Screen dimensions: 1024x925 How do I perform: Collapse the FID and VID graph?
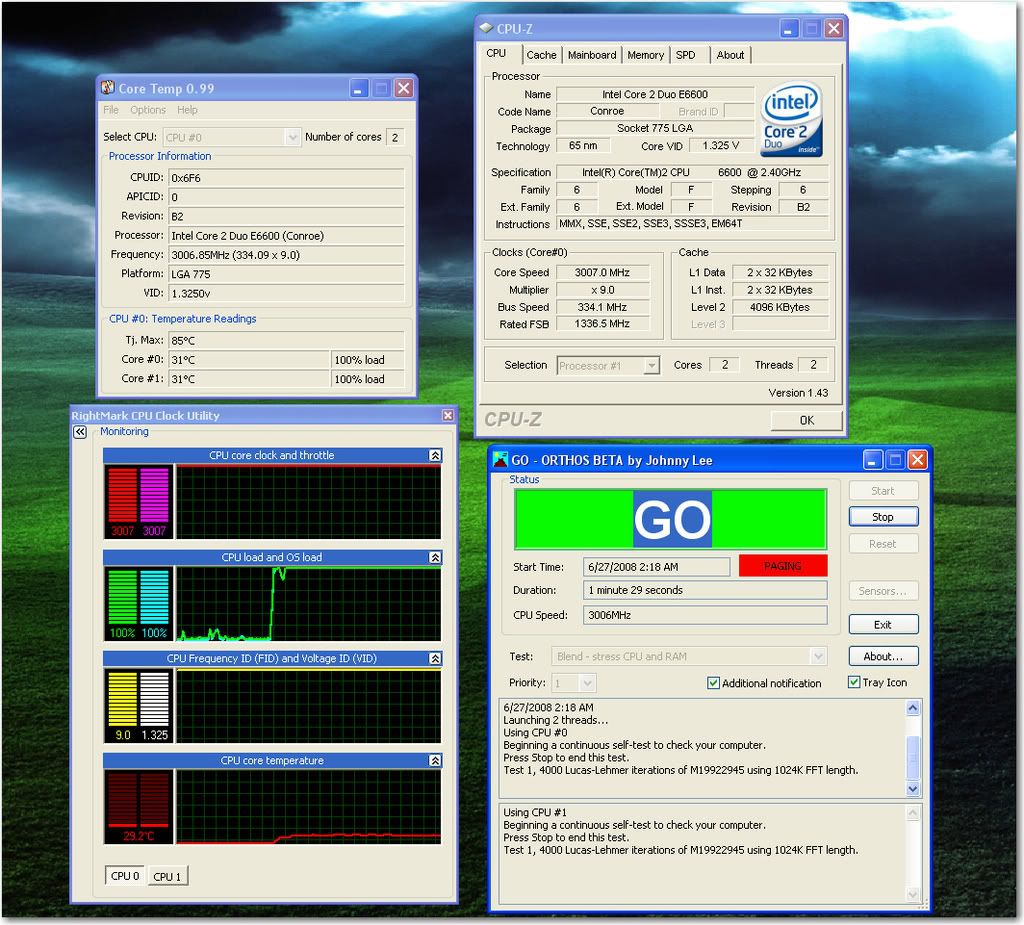(435, 658)
